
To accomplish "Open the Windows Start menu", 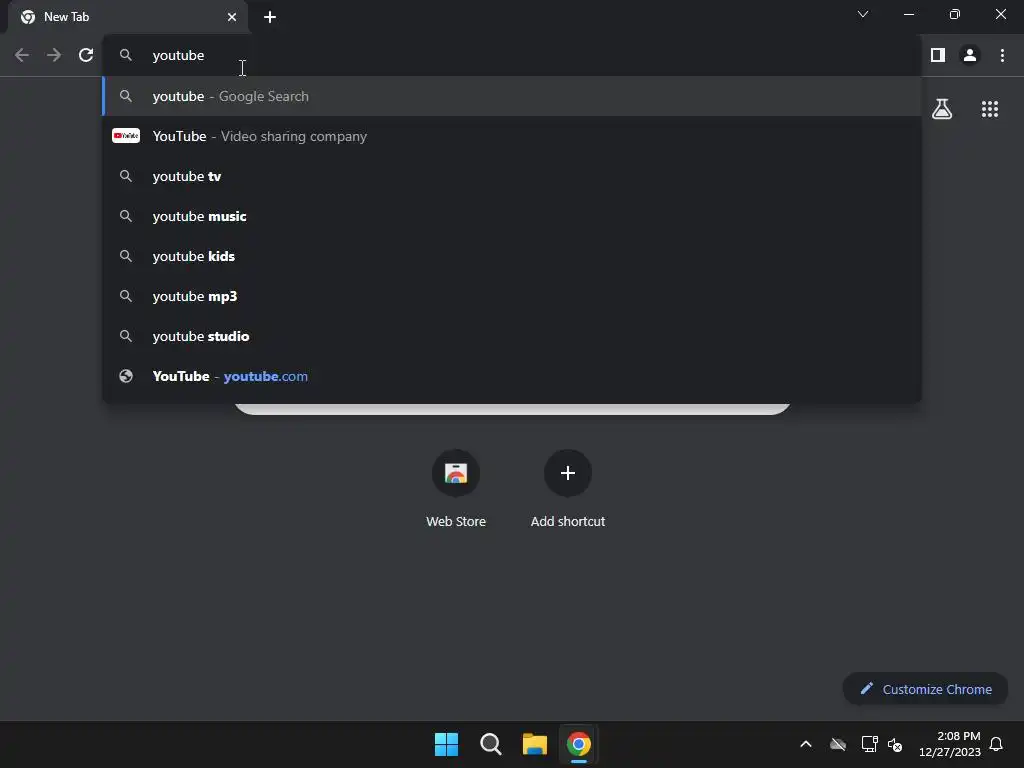I will [x=447, y=744].
